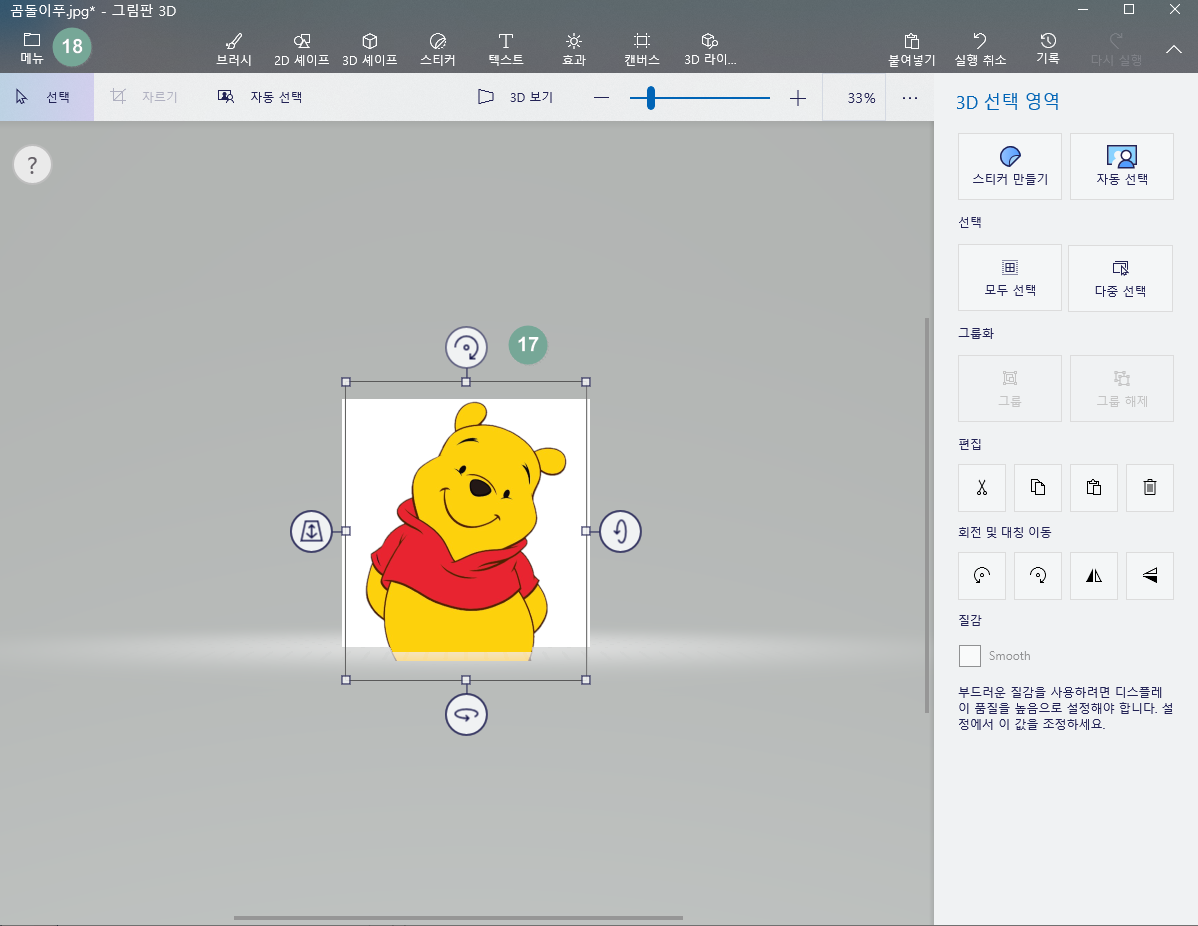1198x926 pixels.
Task: Click 실행 취소 undo button
Action: tap(980, 49)
